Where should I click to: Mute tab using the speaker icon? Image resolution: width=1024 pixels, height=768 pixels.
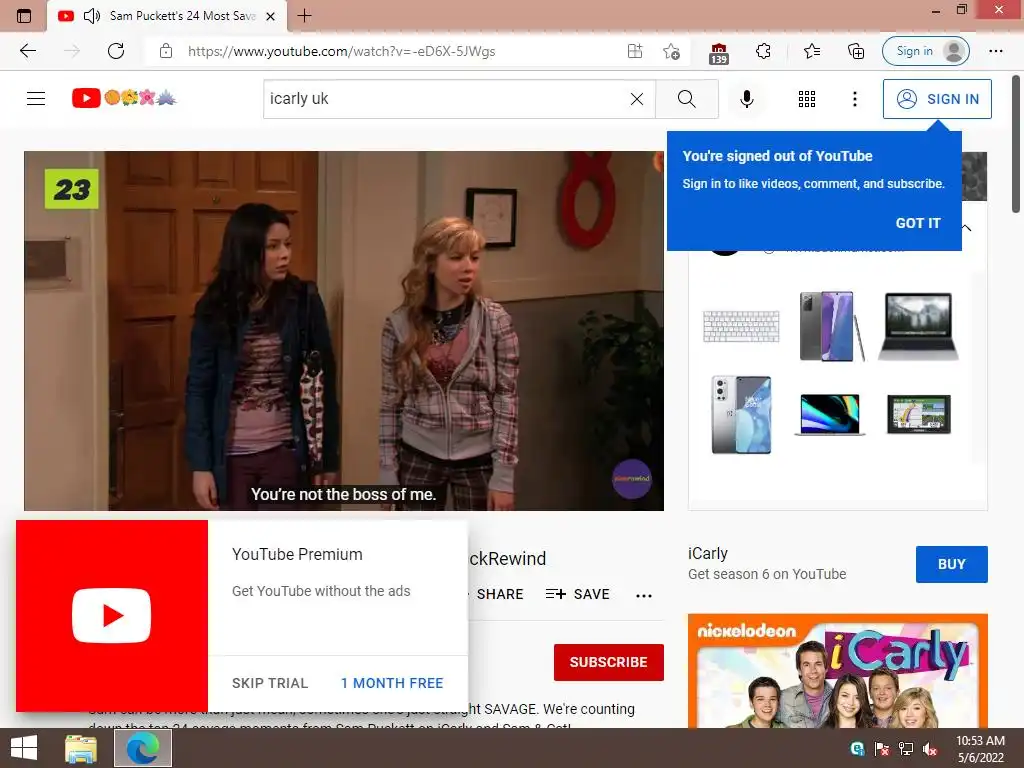click(91, 16)
